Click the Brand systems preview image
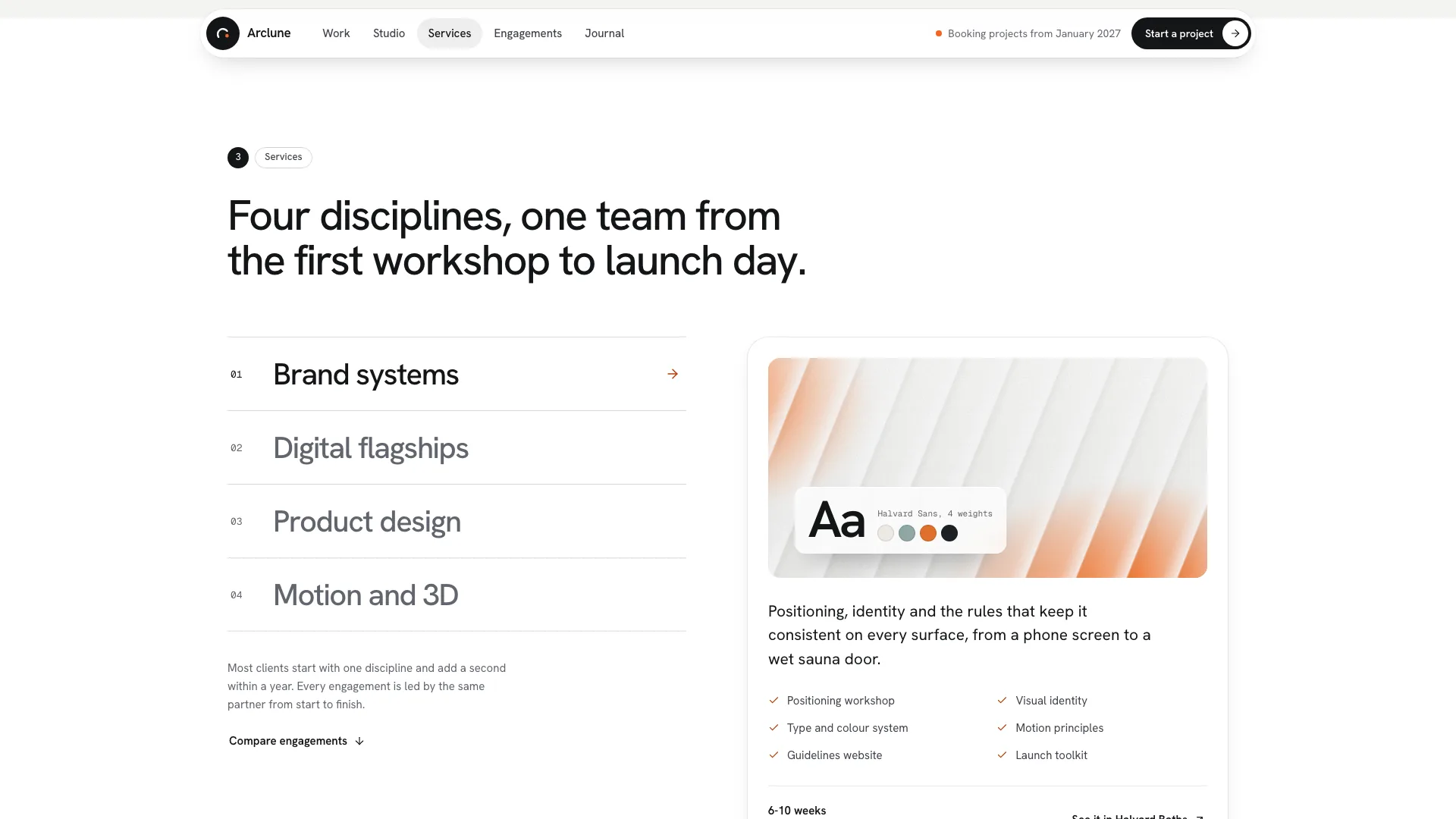The width and height of the screenshot is (1456, 819). (x=987, y=468)
